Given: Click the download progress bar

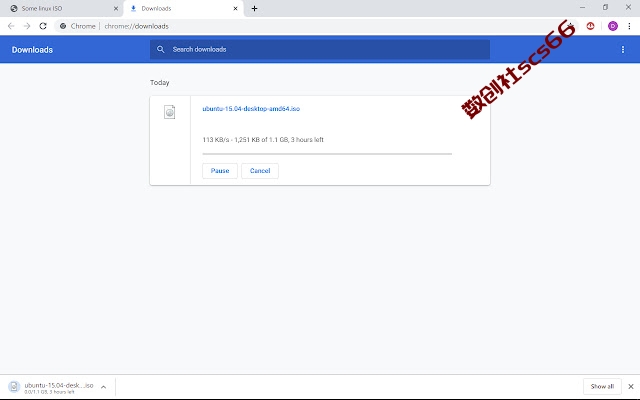Looking at the screenshot, I should (x=327, y=154).
